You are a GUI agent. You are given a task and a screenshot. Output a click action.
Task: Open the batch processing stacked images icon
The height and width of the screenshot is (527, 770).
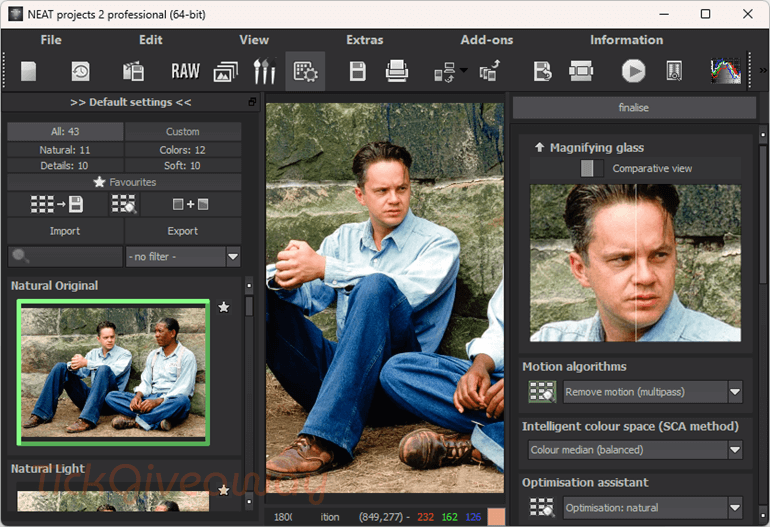click(225, 72)
